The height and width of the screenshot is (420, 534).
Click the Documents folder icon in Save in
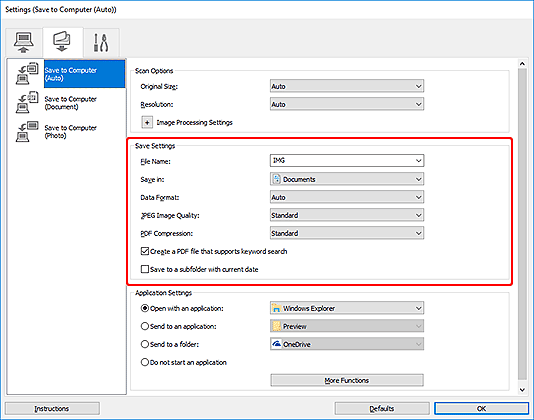point(277,179)
